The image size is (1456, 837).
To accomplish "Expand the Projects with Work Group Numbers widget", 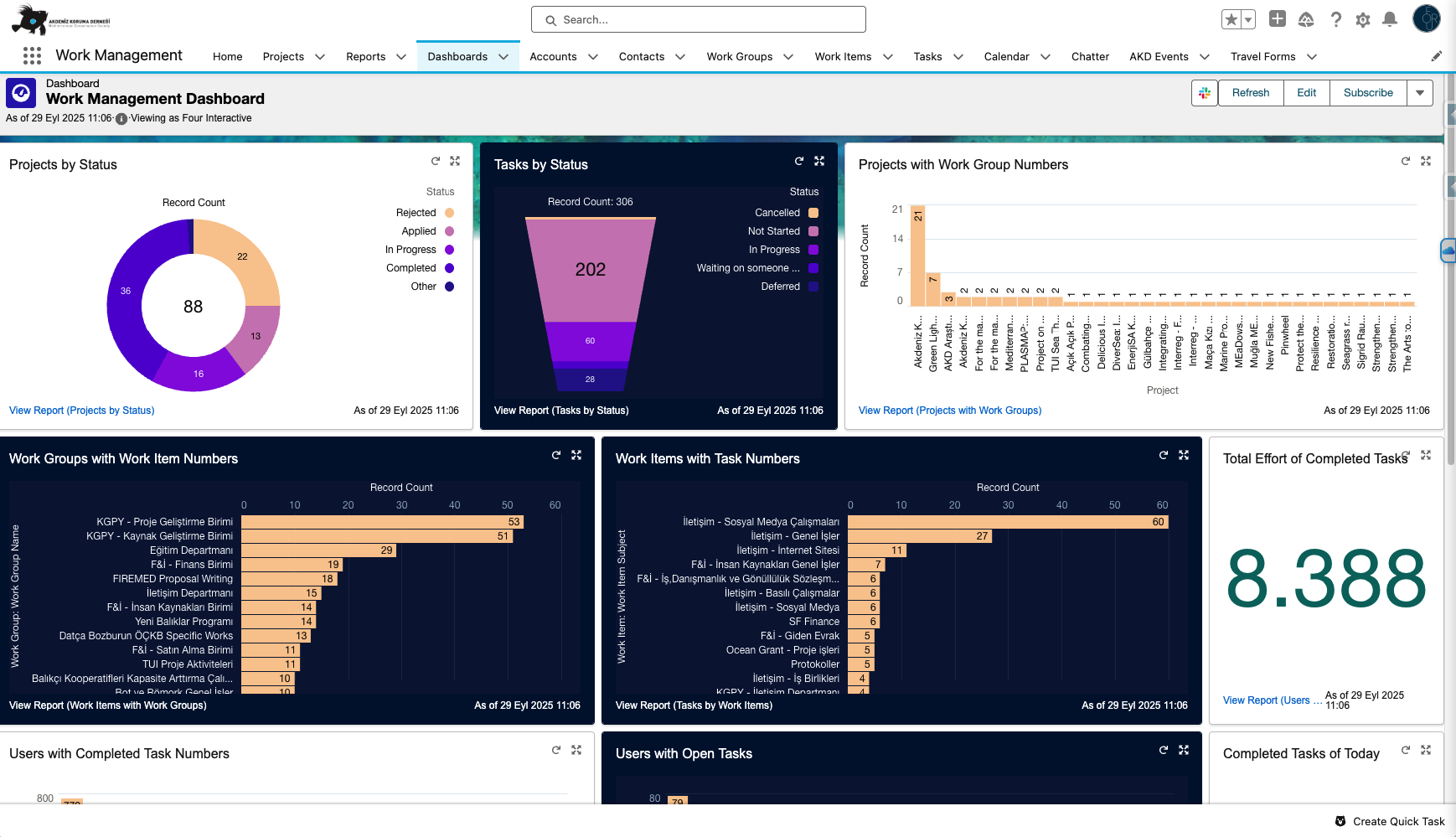I will pyautogui.click(x=1426, y=161).
